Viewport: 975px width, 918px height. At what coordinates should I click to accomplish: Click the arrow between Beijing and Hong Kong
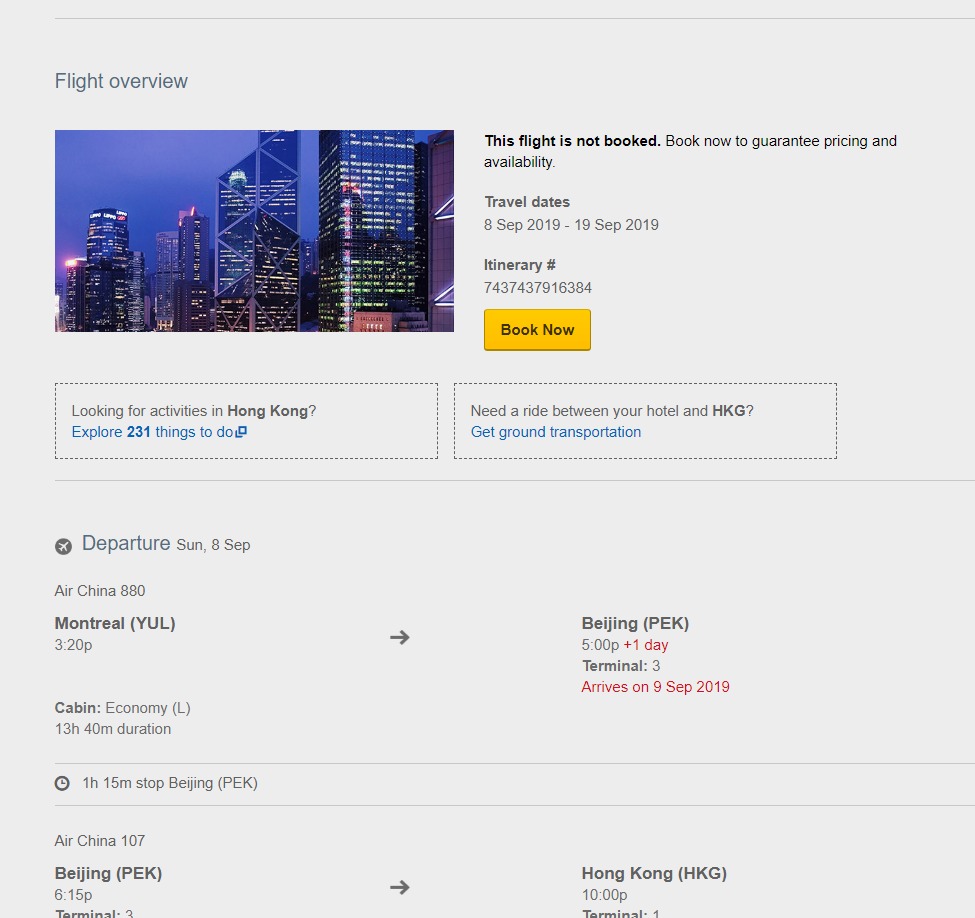(400, 887)
